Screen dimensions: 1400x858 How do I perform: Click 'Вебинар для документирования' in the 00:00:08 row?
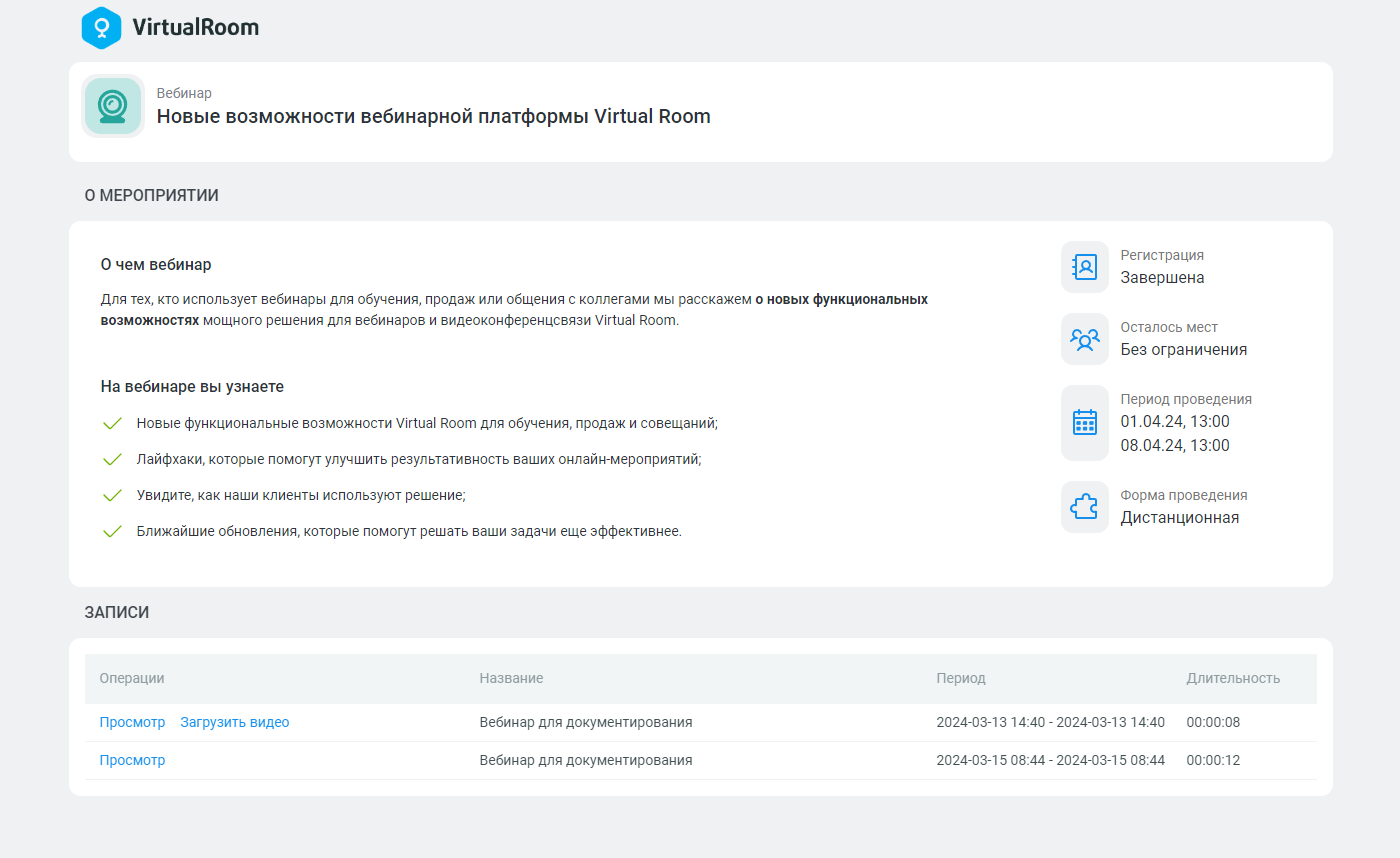point(586,722)
